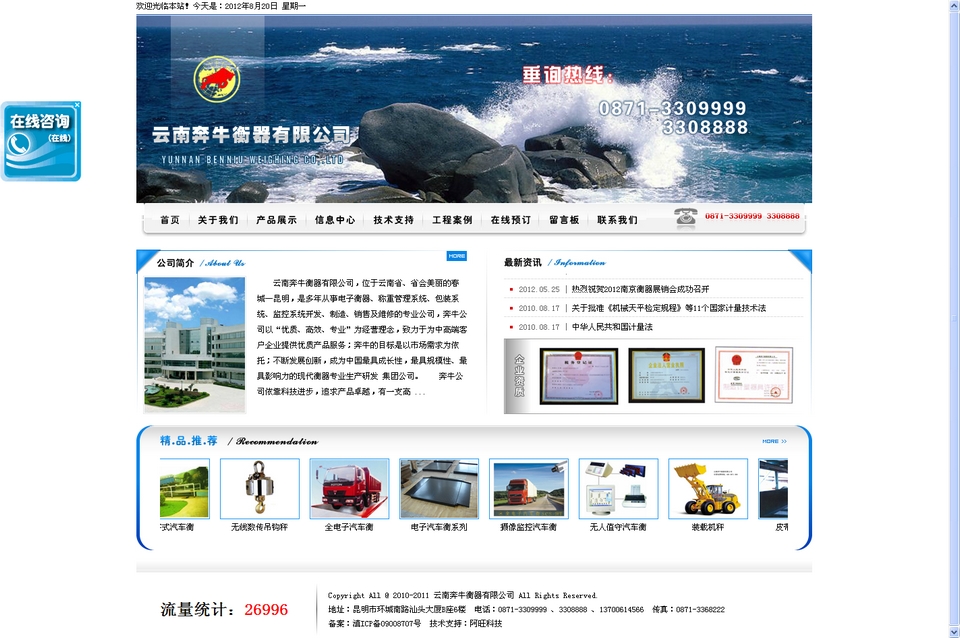Click MORE link in 精品推荐 section
Screen dimensions: 960x638
pyautogui.click(x=774, y=441)
